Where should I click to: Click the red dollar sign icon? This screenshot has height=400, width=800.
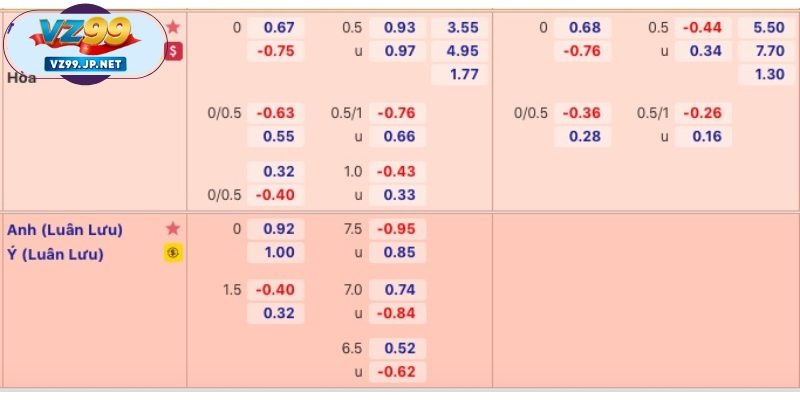(x=174, y=50)
